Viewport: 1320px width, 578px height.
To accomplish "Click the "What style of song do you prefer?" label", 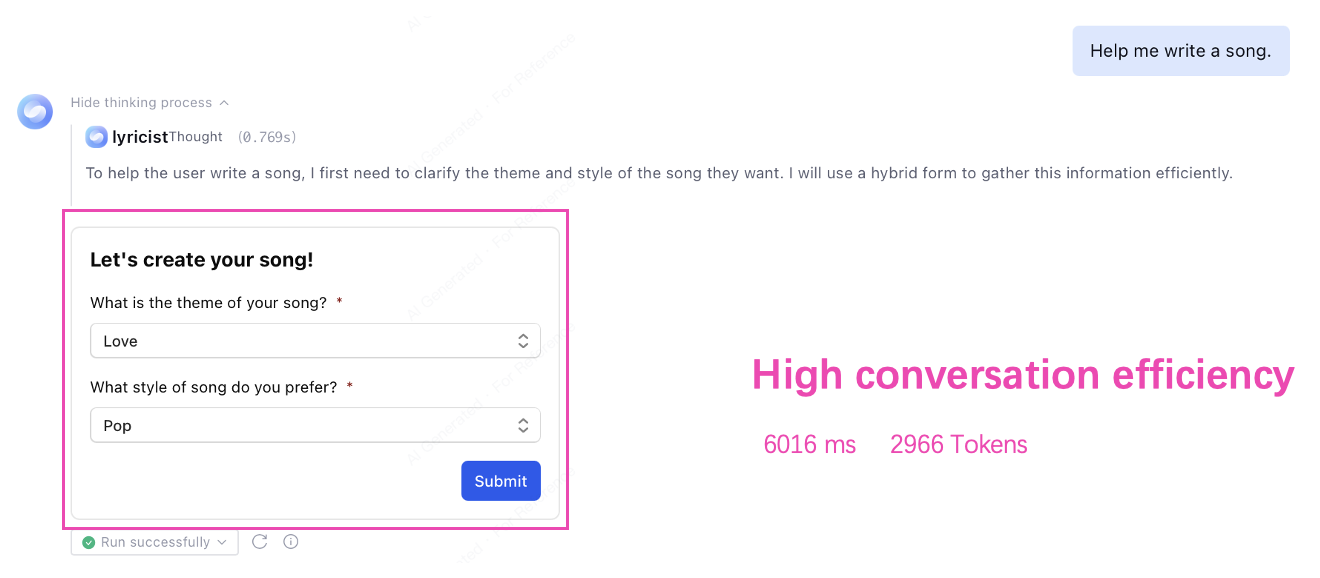I will (x=213, y=387).
